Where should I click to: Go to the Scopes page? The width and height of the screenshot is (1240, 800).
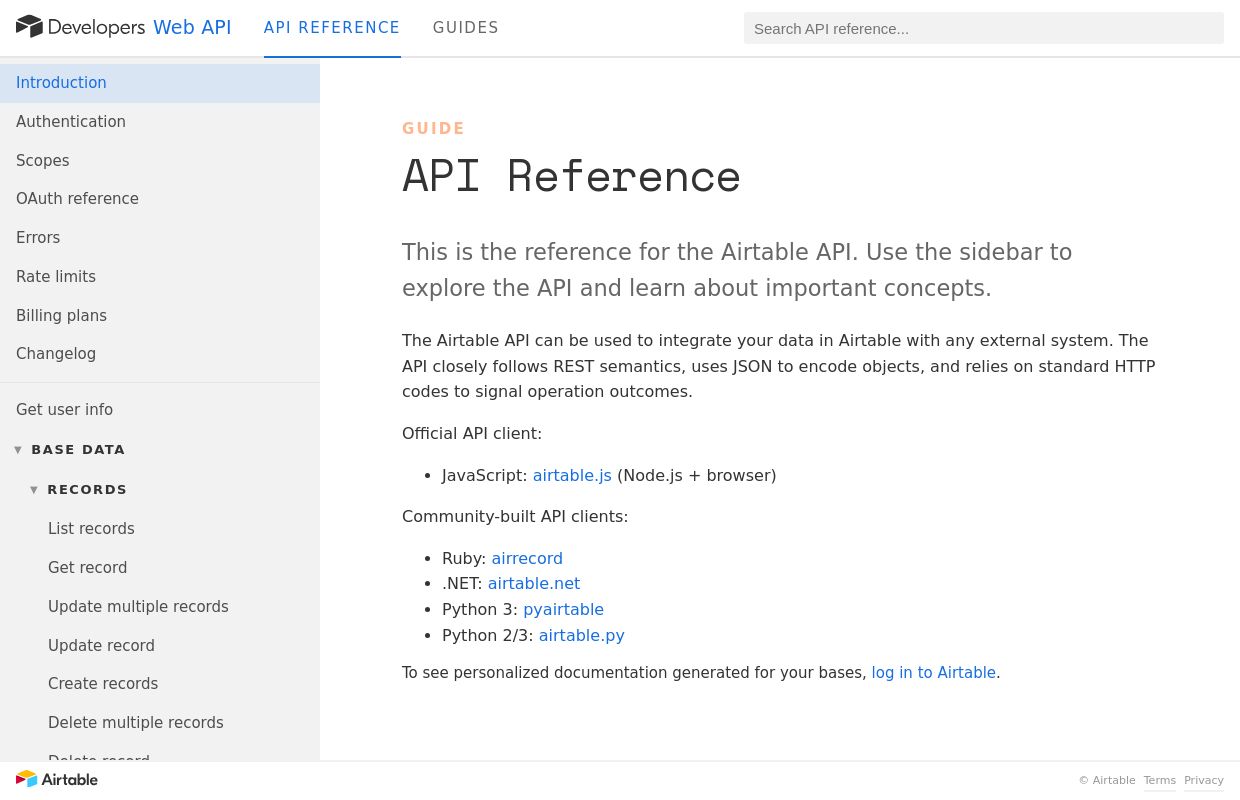160,161
